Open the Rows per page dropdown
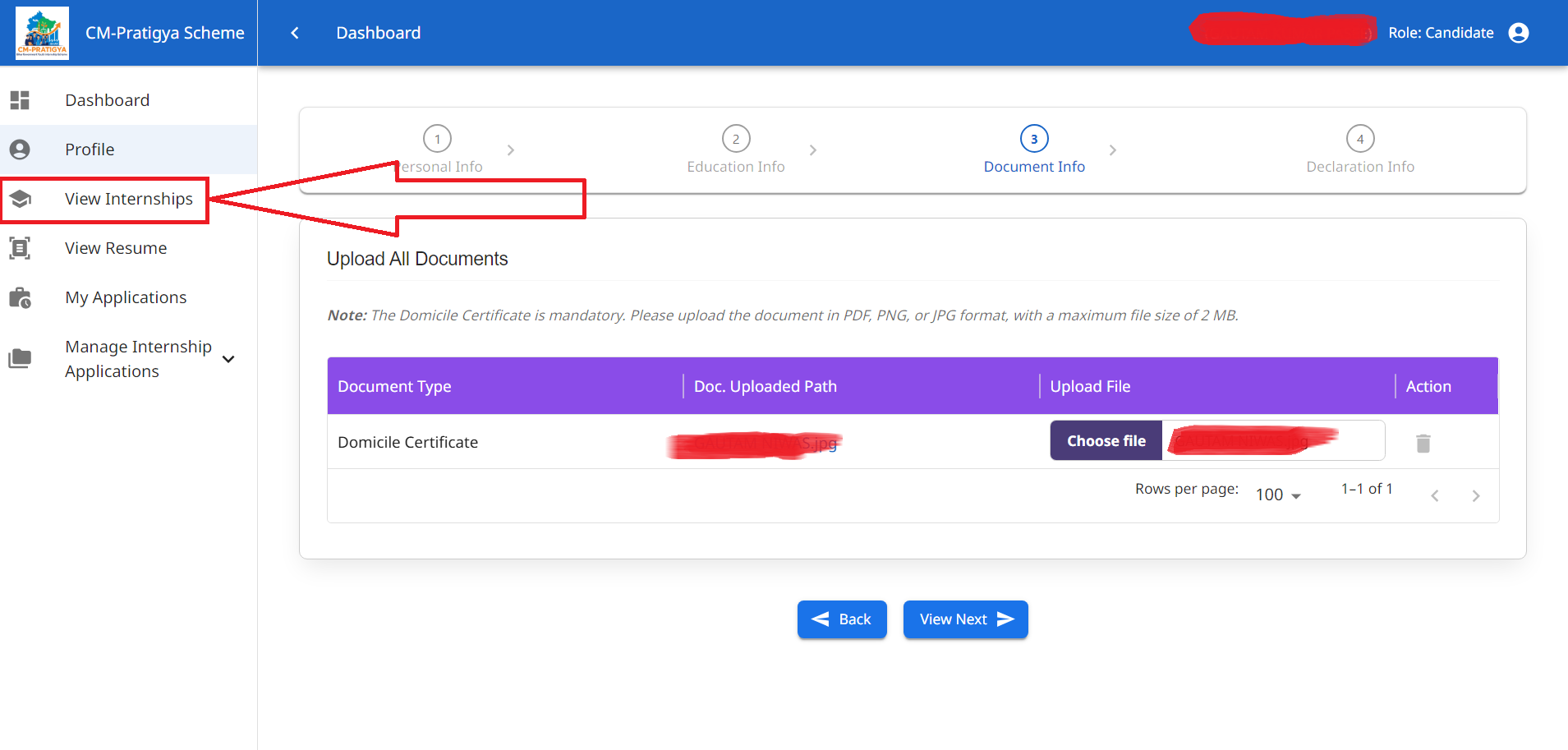This screenshot has width=1568, height=750. (1278, 495)
